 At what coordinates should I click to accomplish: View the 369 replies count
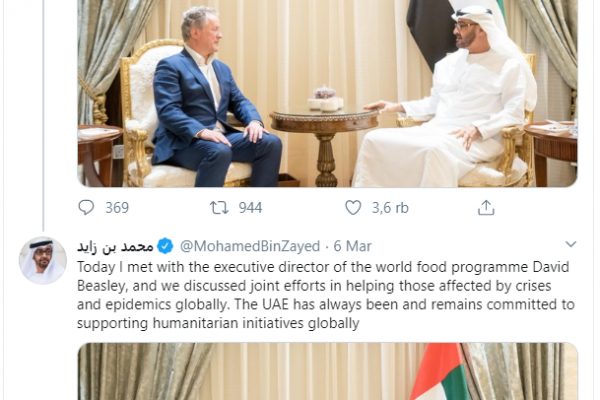click(x=117, y=208)
